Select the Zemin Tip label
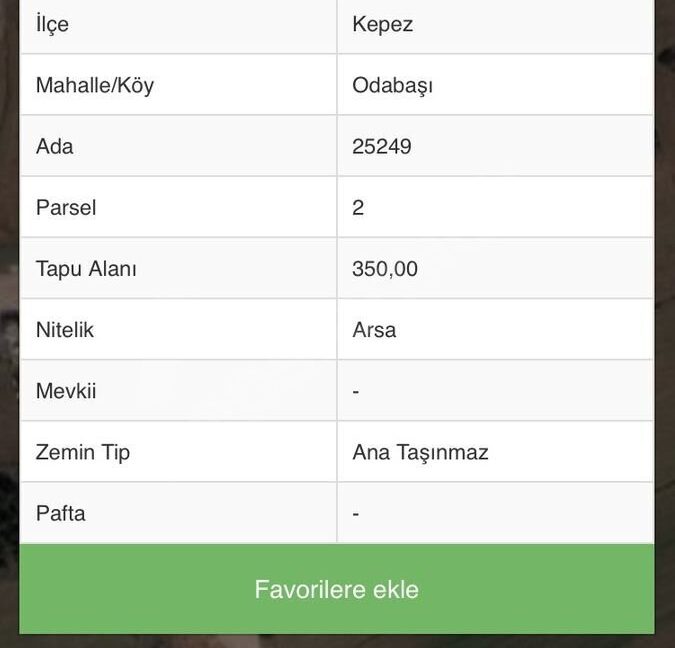The width and height of the screenshot is (675, 648). pyautogui.click(x=83, y=453)
